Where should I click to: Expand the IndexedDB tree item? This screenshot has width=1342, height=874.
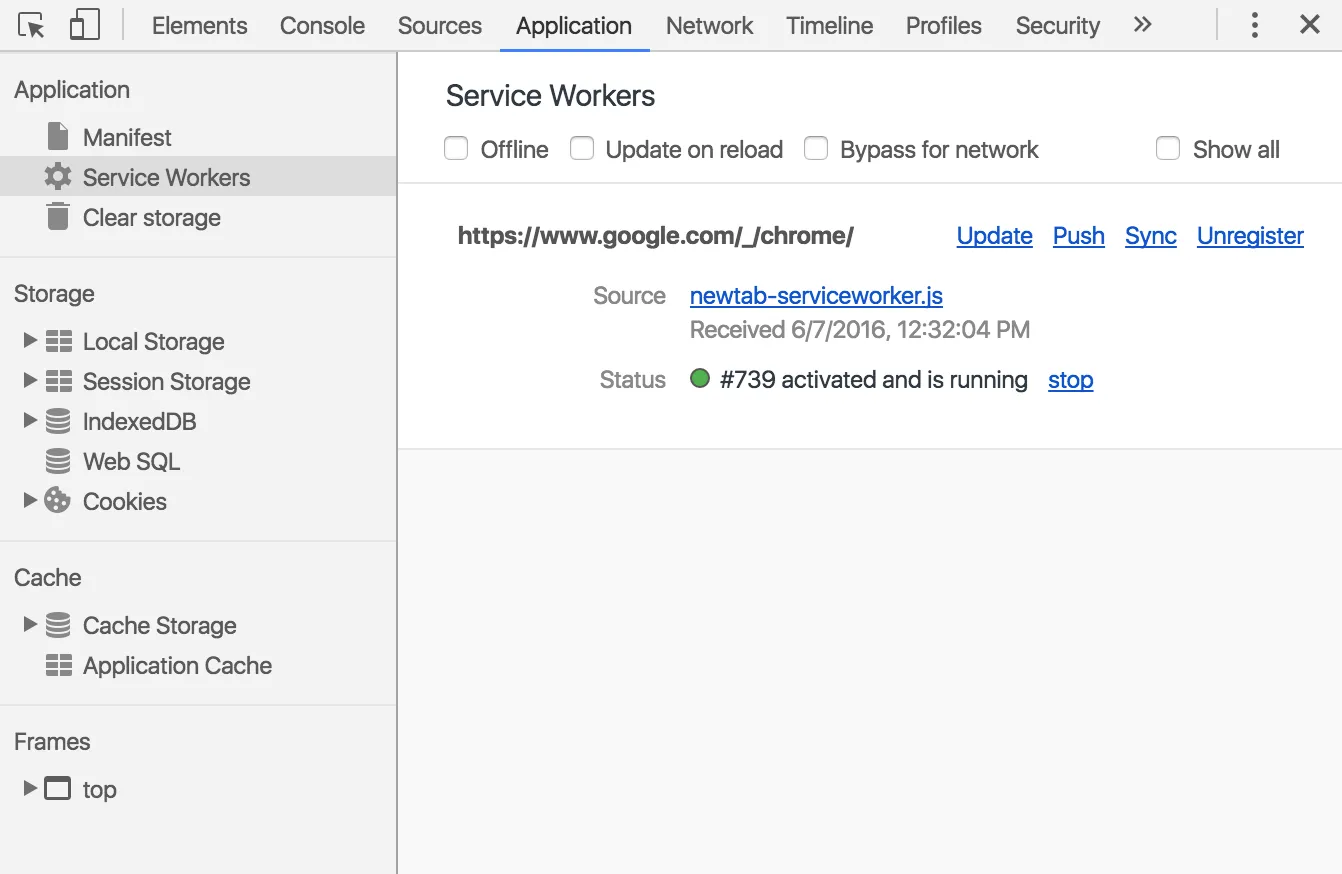coord(30,421)
